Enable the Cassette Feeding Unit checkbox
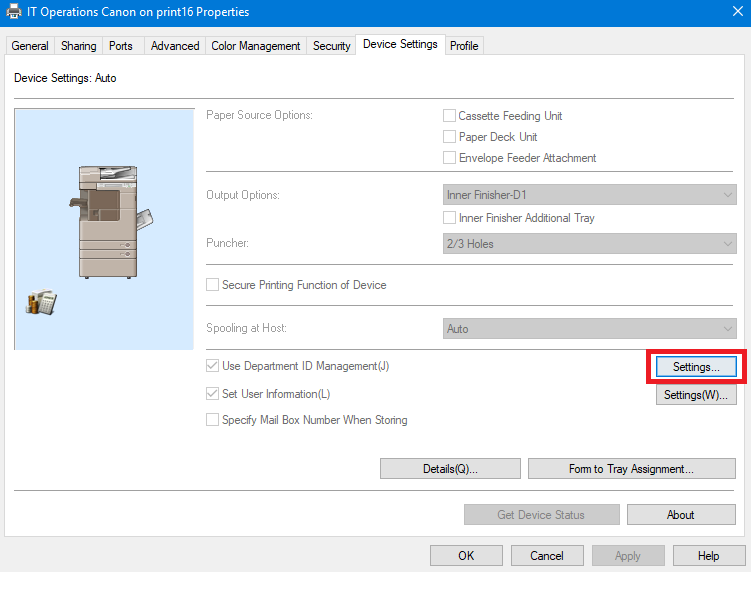Screen dimensions: 751x595 449,115
